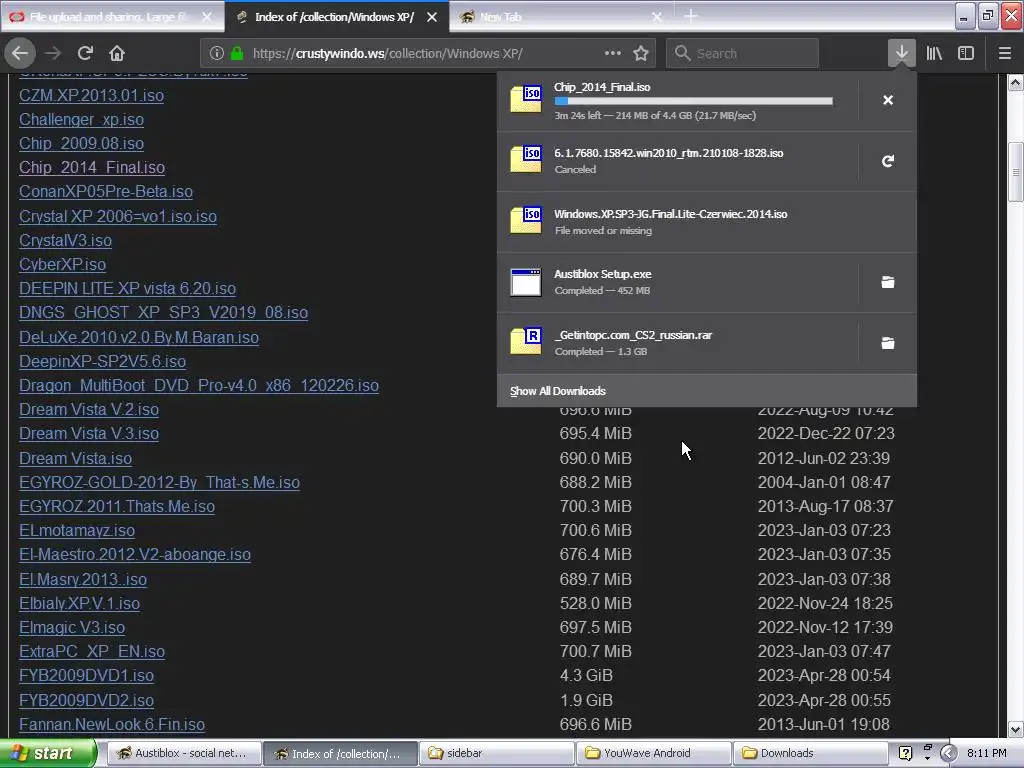Open the CyberXP.iso link
Viewport: 1024px width, 768px height.
coord(63,264)
